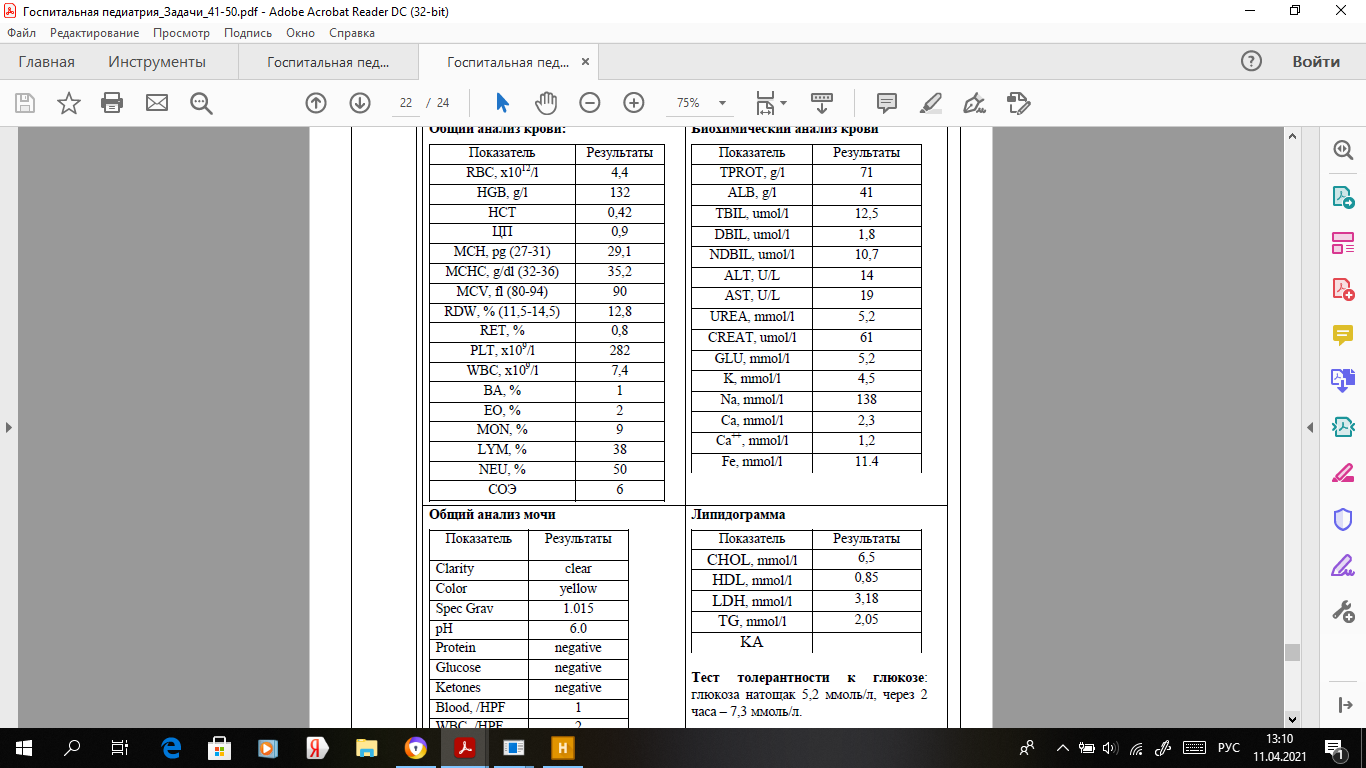Select the arrow Selection tool
The height and width of the screenshot is (768, 1366).
tap(502, 103)
